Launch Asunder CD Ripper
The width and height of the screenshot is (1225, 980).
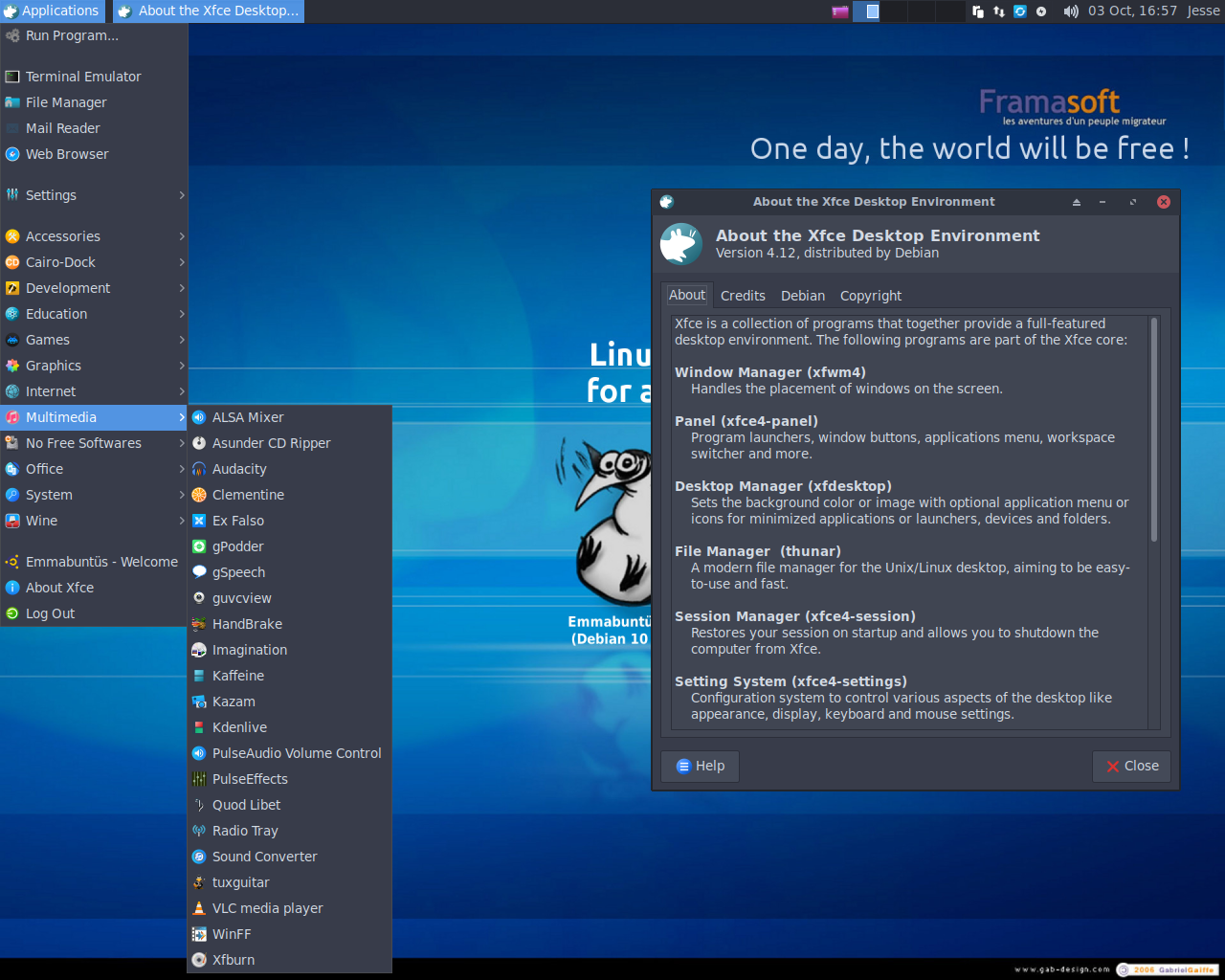point(290,443)
